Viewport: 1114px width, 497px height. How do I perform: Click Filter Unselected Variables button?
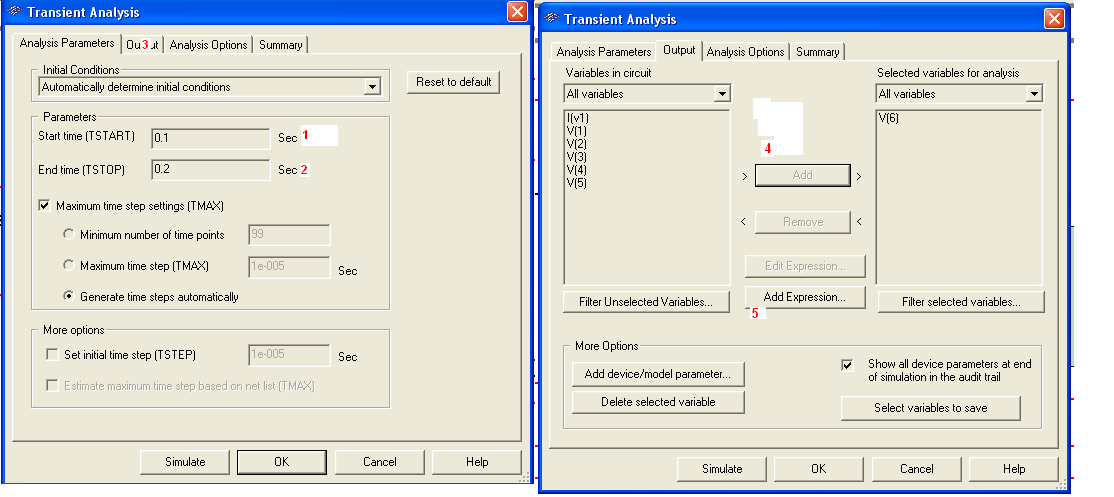tap(646, 302)
